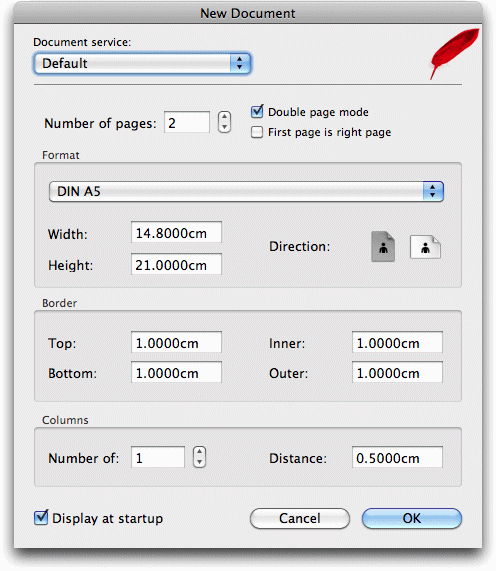Focus the Width input field
496x571 pixels.
coord(176,232)
